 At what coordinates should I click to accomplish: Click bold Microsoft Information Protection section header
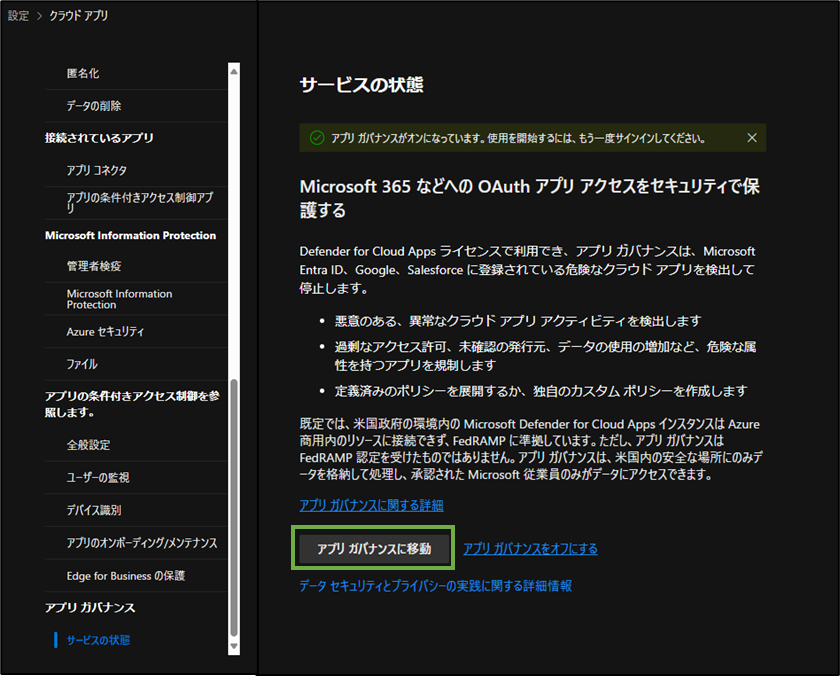tap(130, 236)
